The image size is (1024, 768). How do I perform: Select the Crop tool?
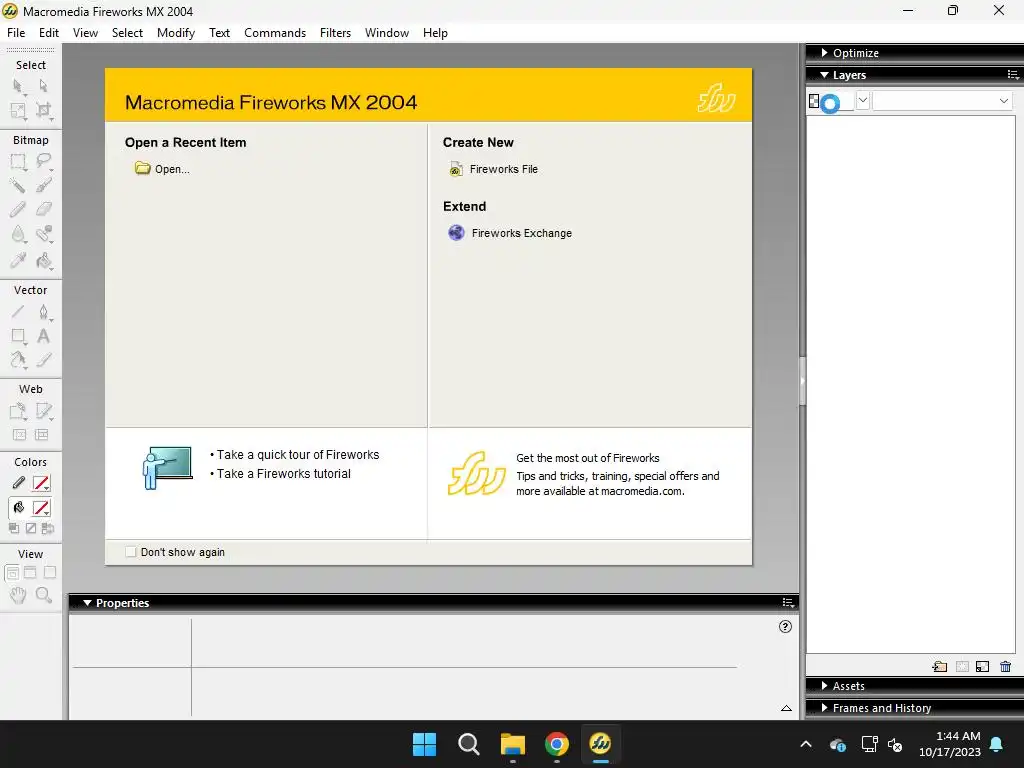pos(43,110)
